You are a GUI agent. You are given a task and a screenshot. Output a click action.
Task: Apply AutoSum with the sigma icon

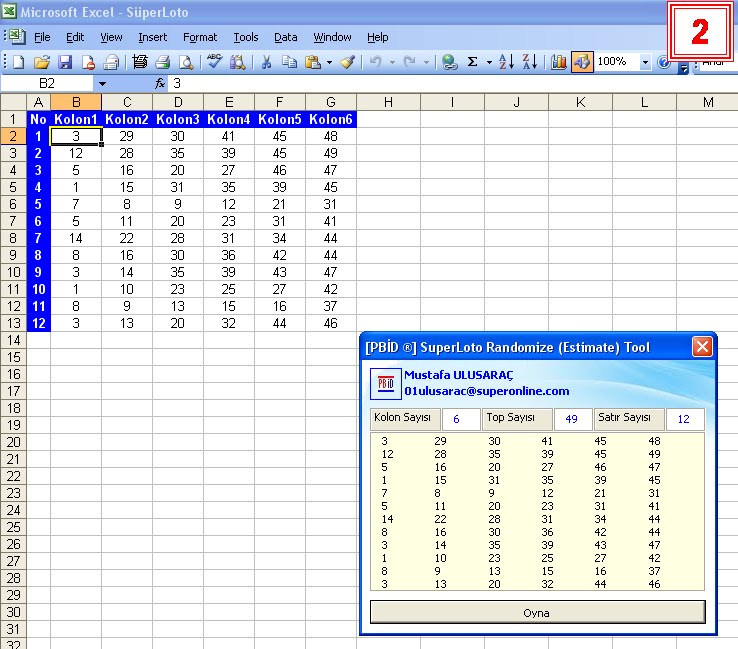(x=472, y=62)
